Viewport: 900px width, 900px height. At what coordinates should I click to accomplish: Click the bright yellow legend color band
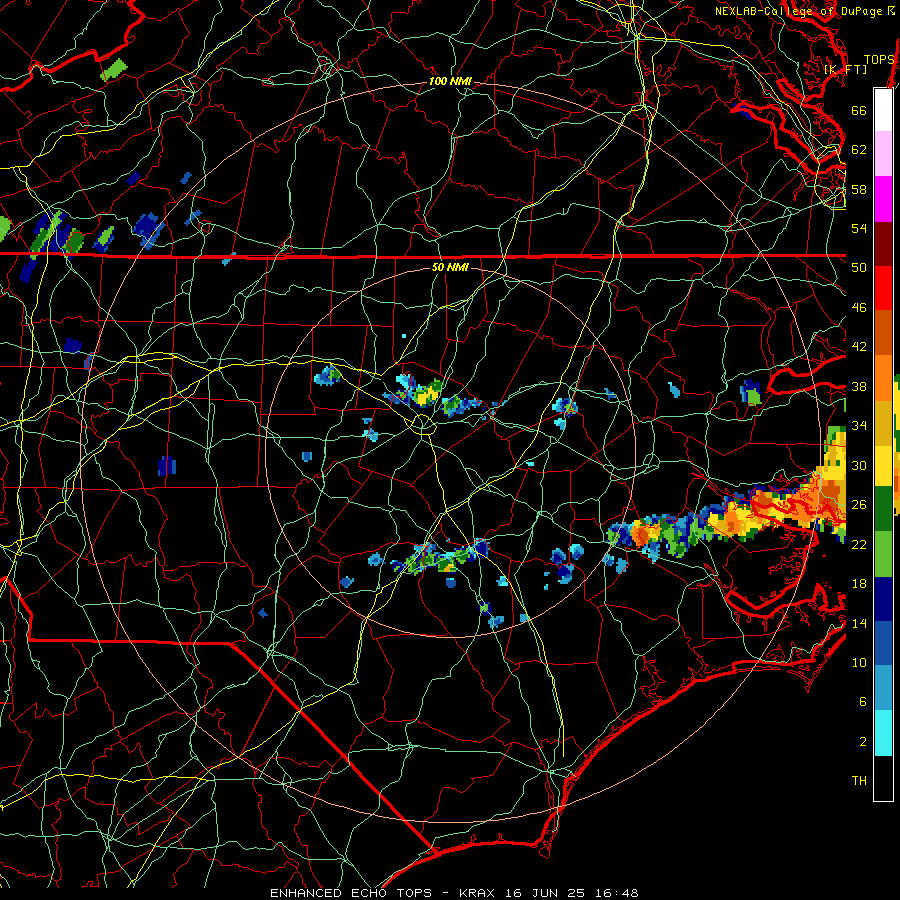coord(883,465)
